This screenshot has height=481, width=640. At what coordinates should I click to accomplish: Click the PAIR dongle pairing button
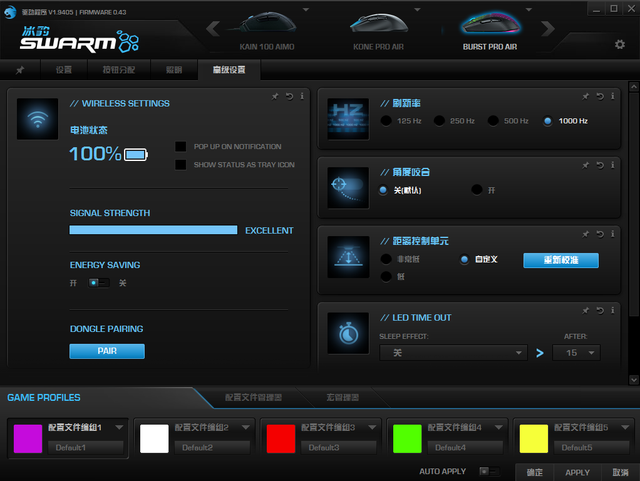107,351
